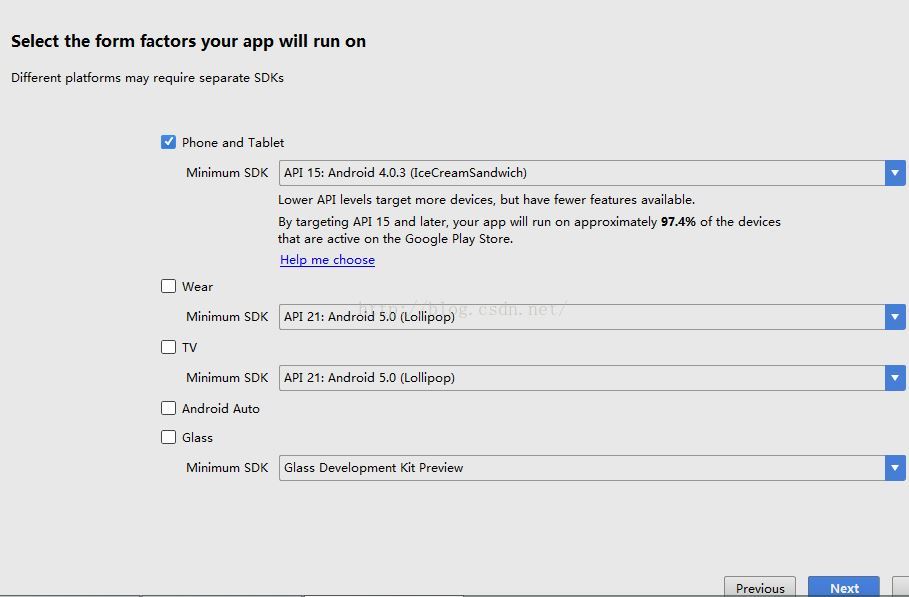
Task: Expand the Wear Minimum SDK dropdown arrow
Action: (x=895, y=317)
